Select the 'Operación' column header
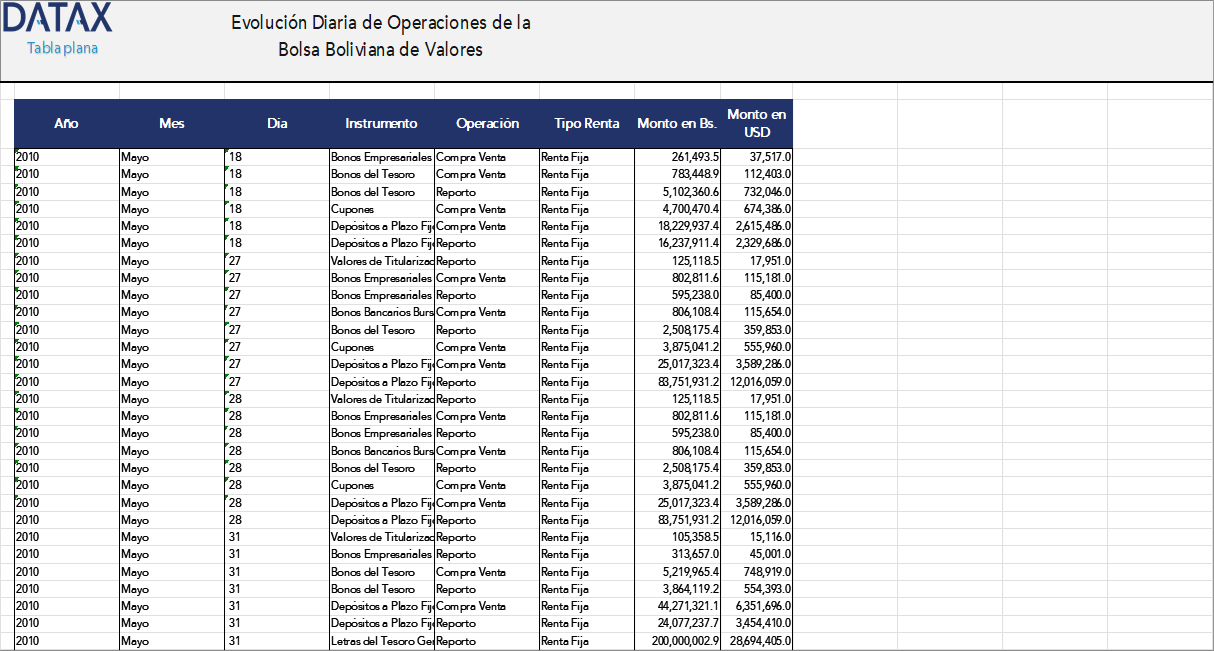Screen dimensions: 1214x651 (487, 123)
